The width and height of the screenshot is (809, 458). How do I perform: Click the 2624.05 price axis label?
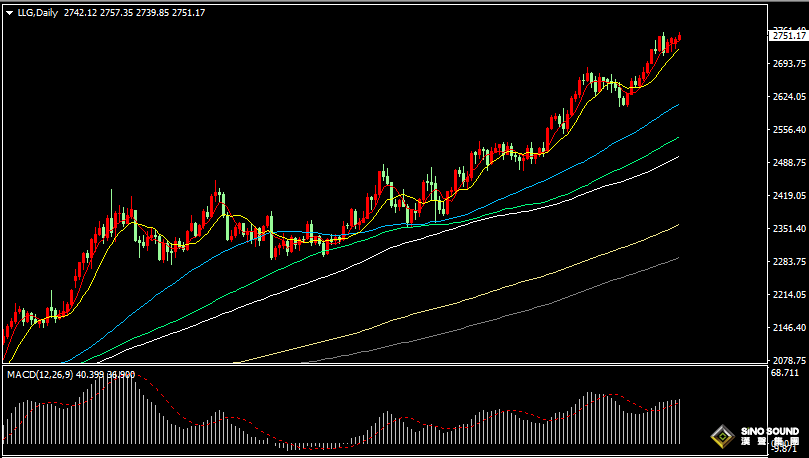coord(789,96)
